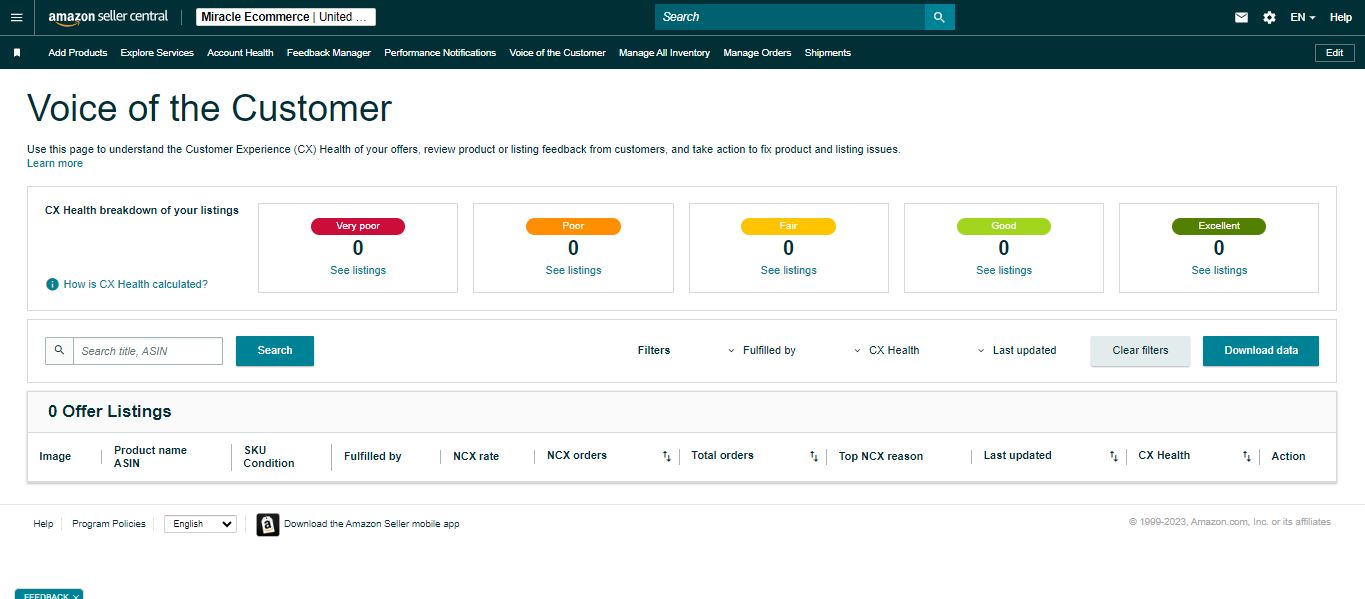Image resolution: width=1365 pixels, height=599 pixels.
Task: Click the Fulfilled by column header
Action: tap(373, 456)
